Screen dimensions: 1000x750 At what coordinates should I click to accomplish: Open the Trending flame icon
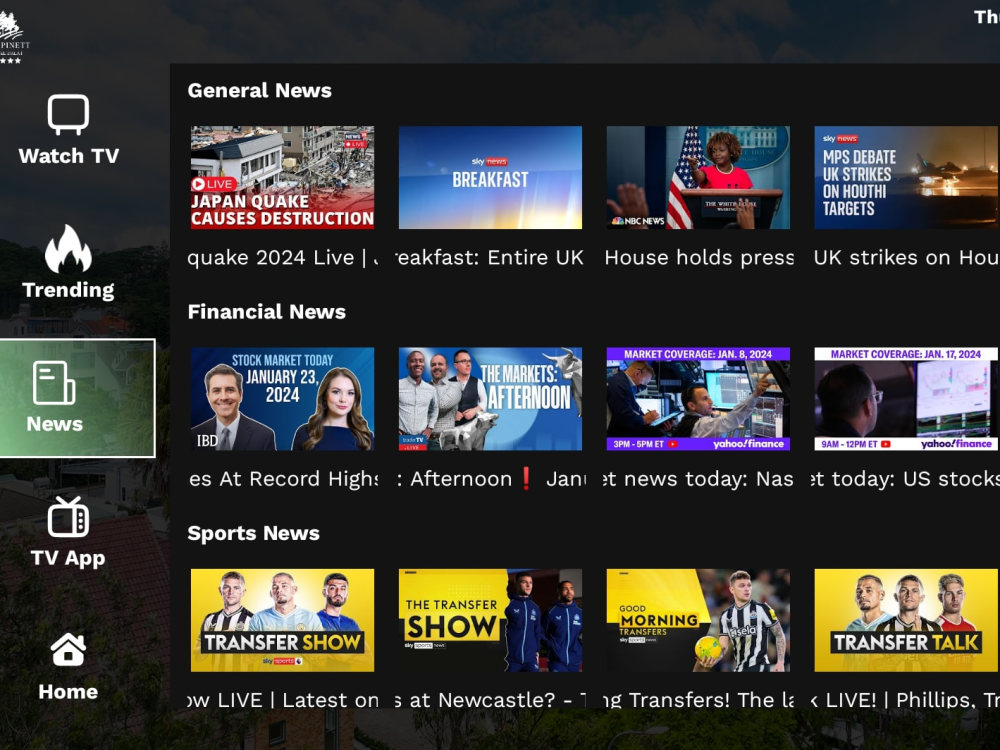68,249
